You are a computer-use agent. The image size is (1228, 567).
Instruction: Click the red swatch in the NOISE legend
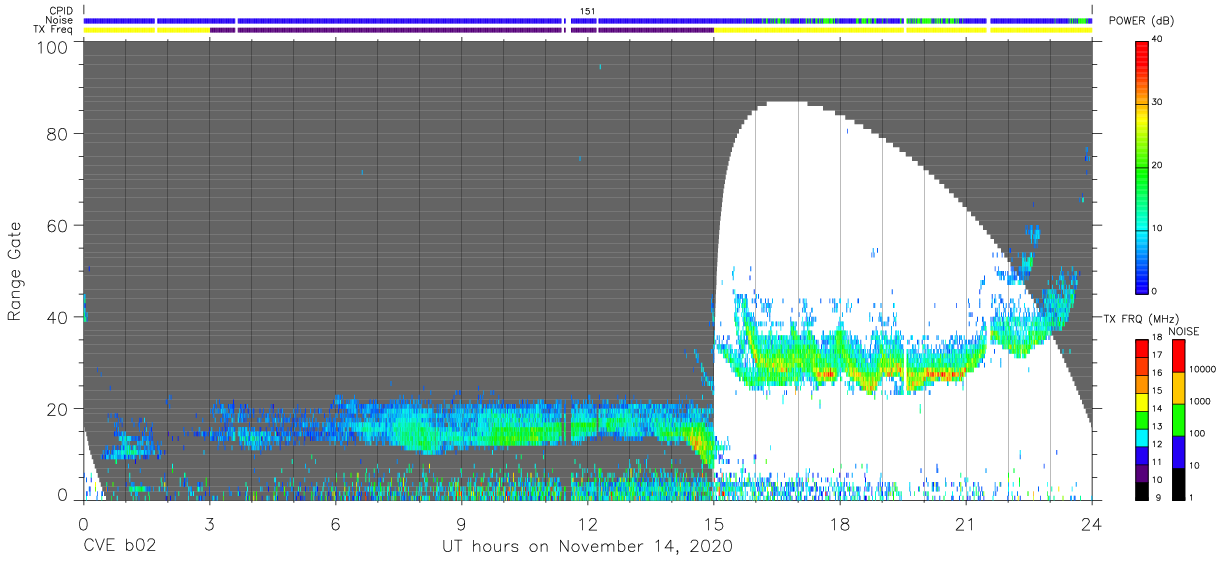(x=1179, y=355)
